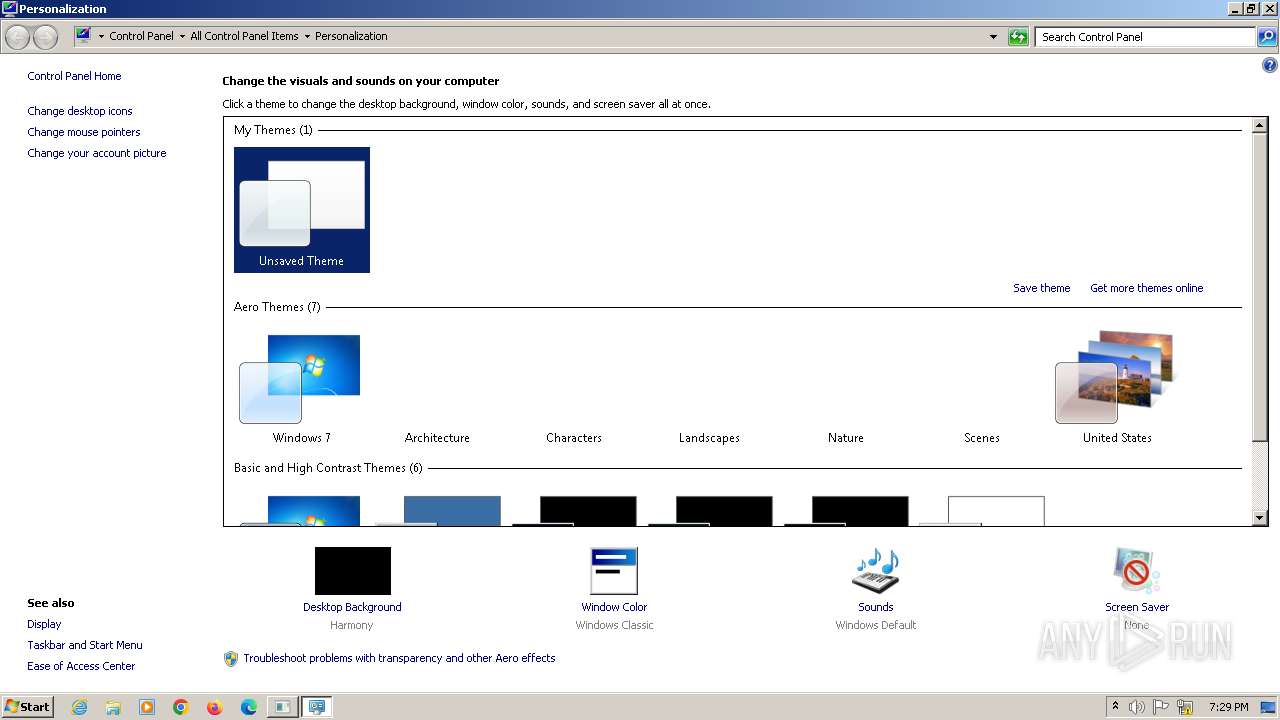The height and width of the screenshot is (720, 1280).
Task: Click the search magnifier button
Action: [1267, 37]
